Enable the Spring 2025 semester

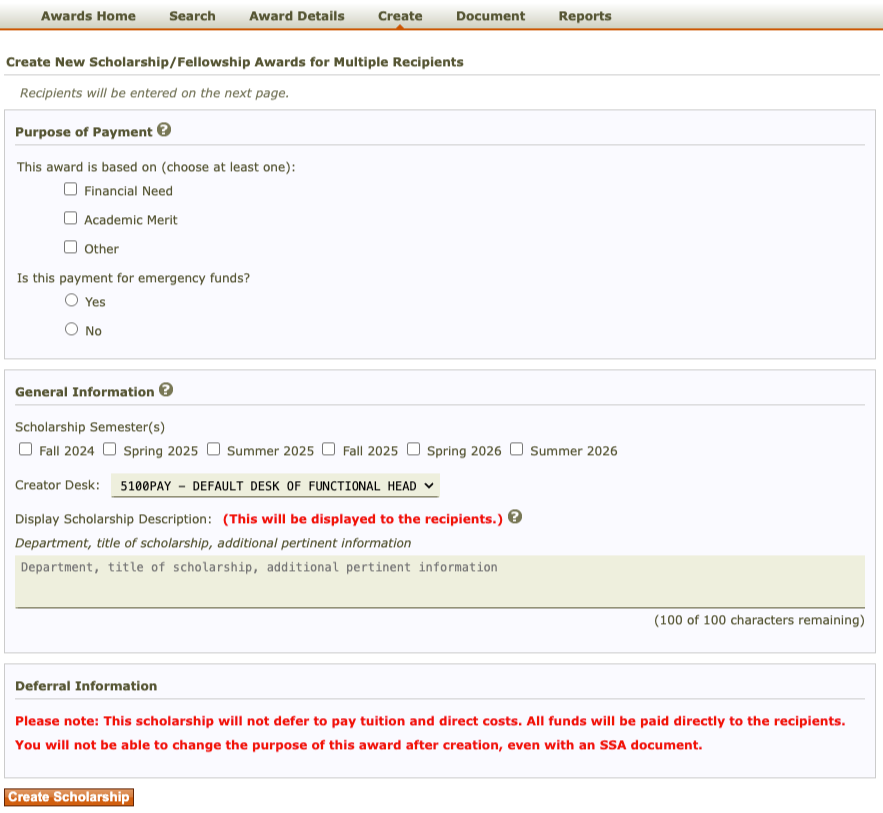pyautogui.click(x=109, y=449)
